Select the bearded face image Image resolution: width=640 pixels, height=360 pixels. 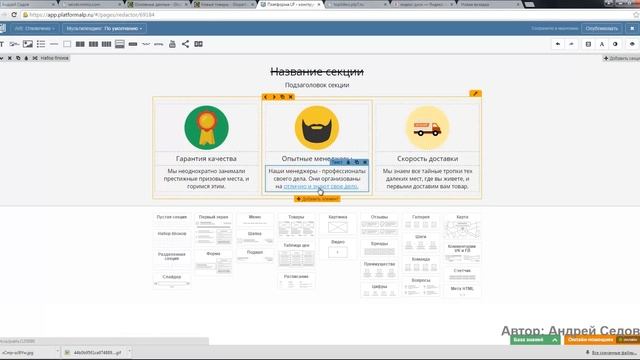[x=317, y=128]
